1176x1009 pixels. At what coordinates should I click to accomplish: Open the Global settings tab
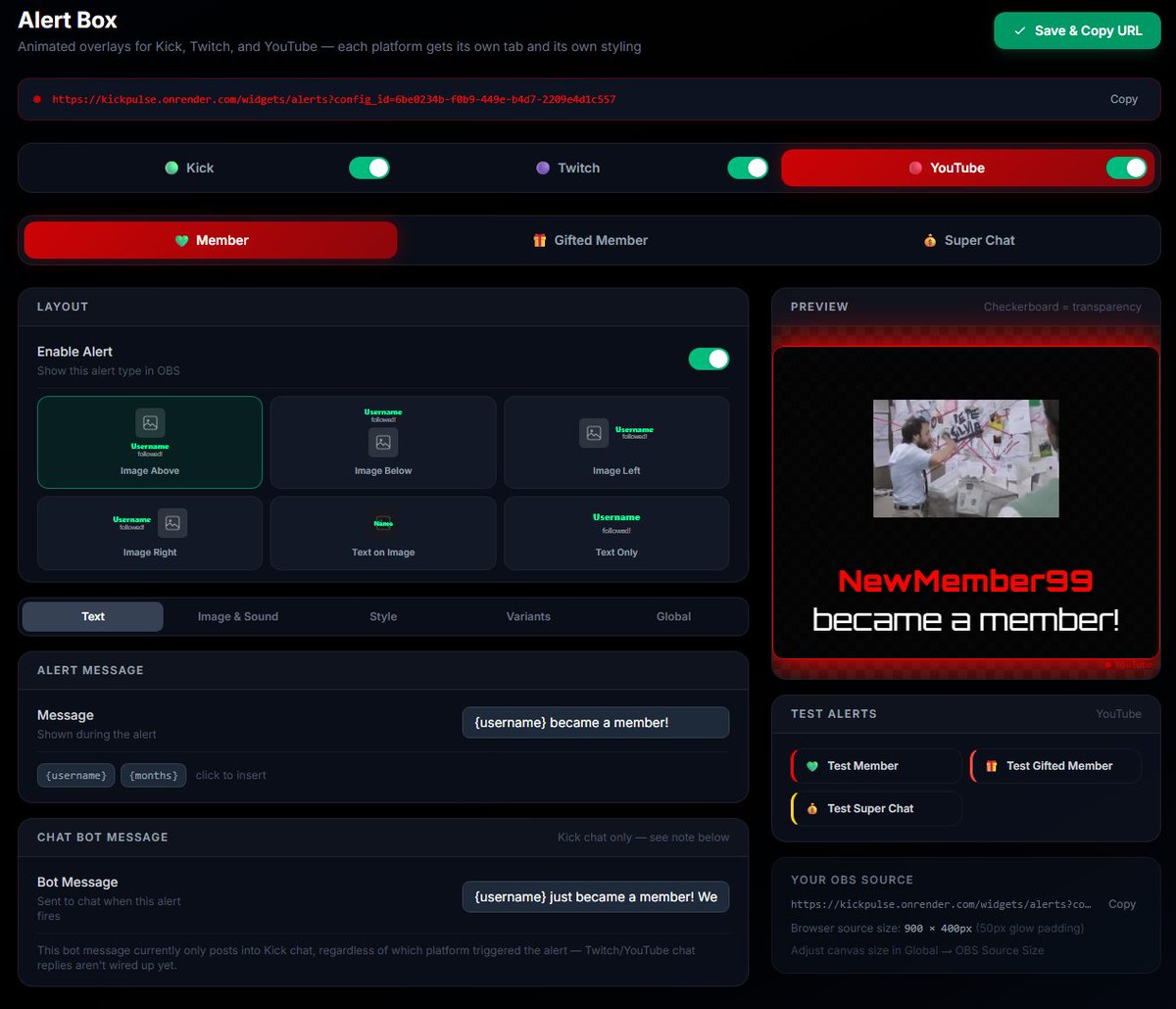click(673, 616)
